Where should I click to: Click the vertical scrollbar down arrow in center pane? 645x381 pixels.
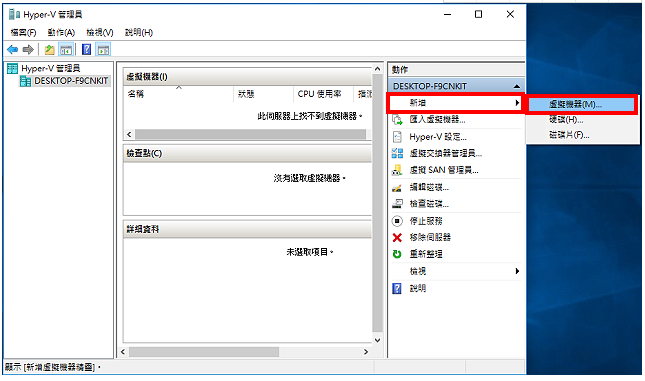coord(378,340)
